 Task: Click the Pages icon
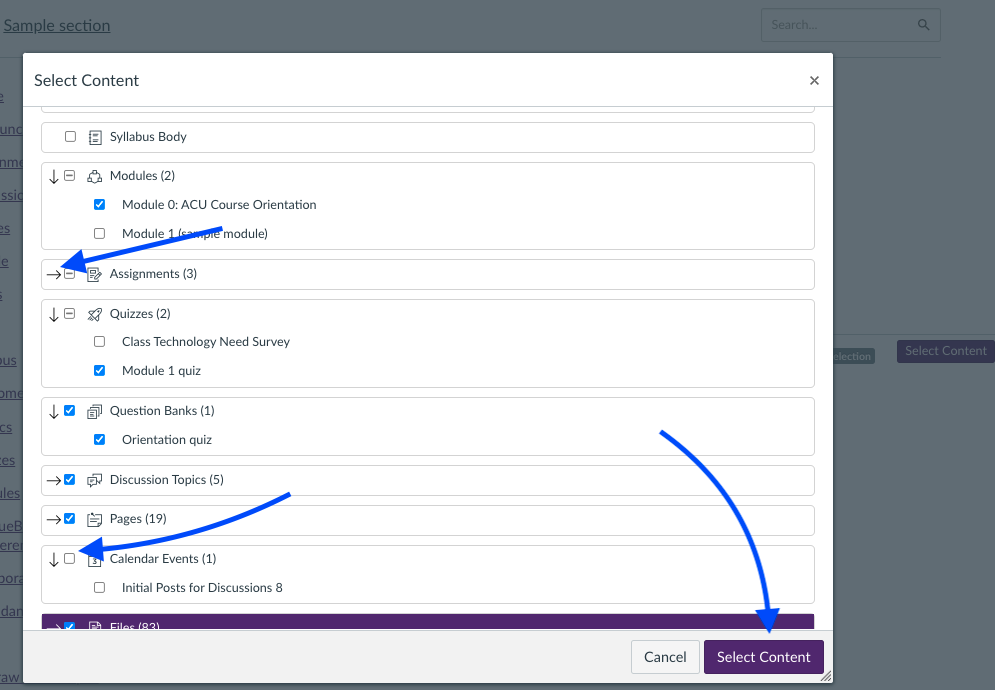(95, 519)
